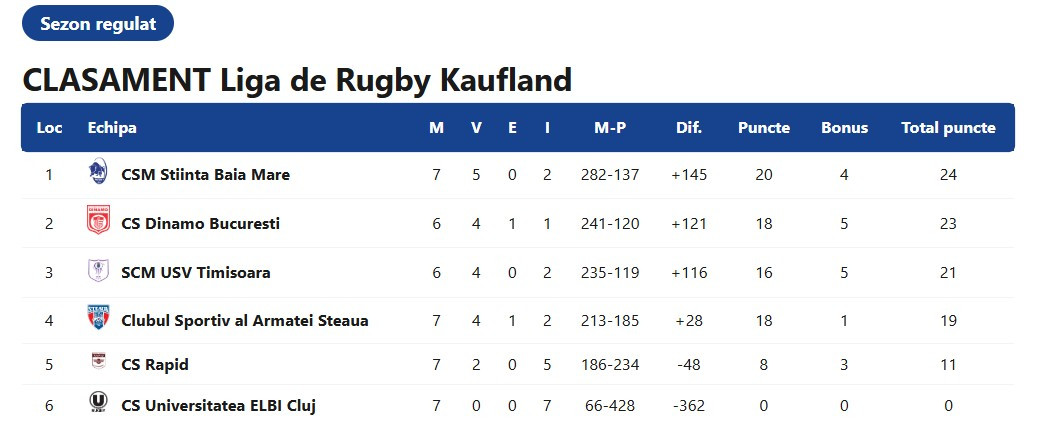Click the Steaua club crest icon
The width and height of the screenshot is (1042, 441).
tap(98, 320)
